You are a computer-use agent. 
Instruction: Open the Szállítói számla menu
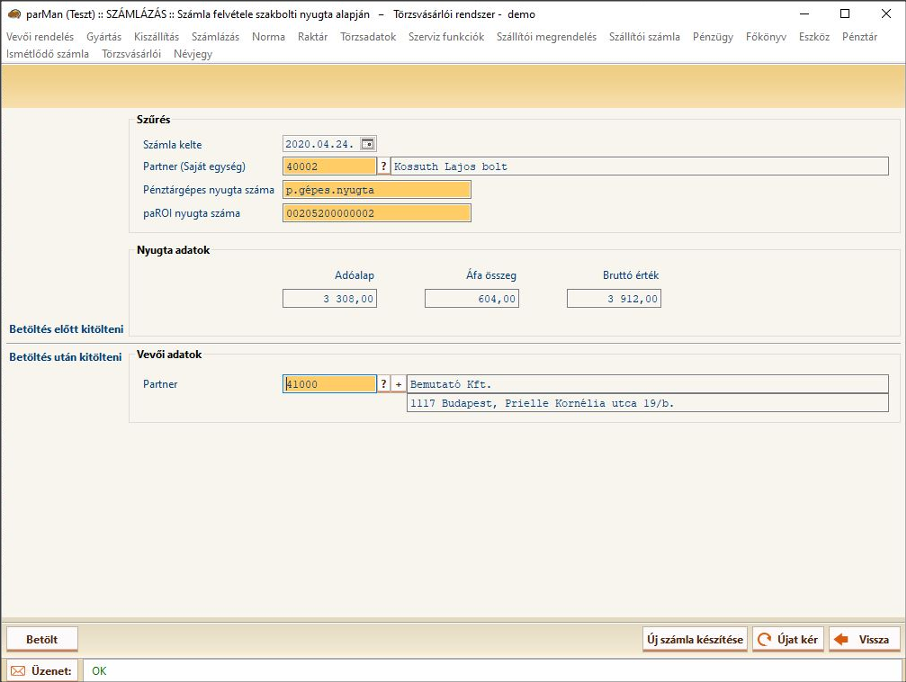644,36
